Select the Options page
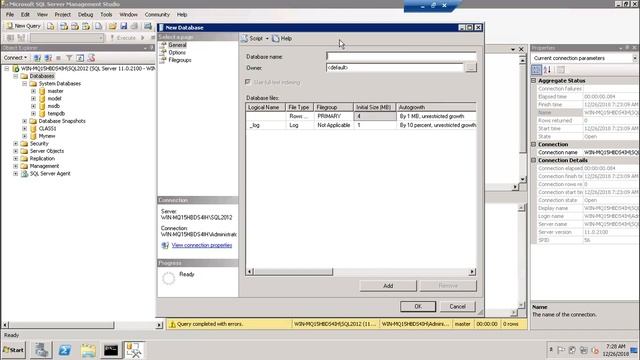Viewport: 640px width, 360px height. 177,52
